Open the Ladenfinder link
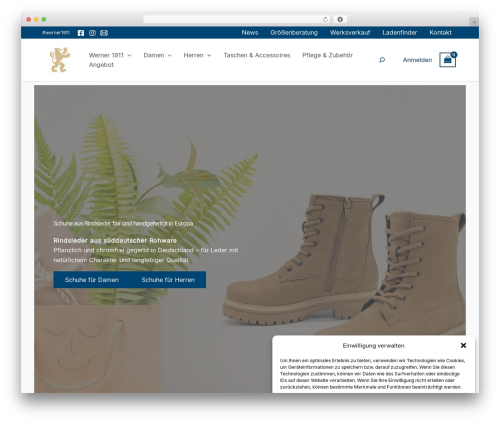500x423 pixels. (x=400, y=33)
